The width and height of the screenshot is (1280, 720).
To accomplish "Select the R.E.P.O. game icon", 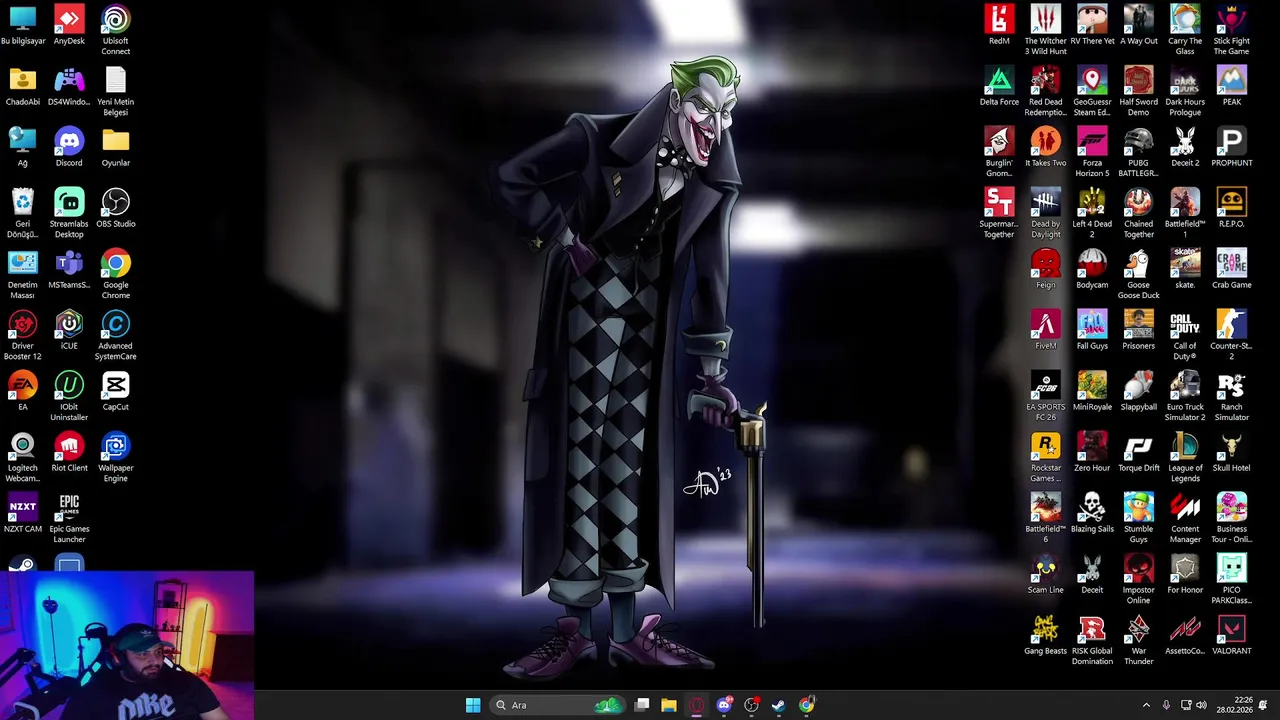I will pos(1231,208).
